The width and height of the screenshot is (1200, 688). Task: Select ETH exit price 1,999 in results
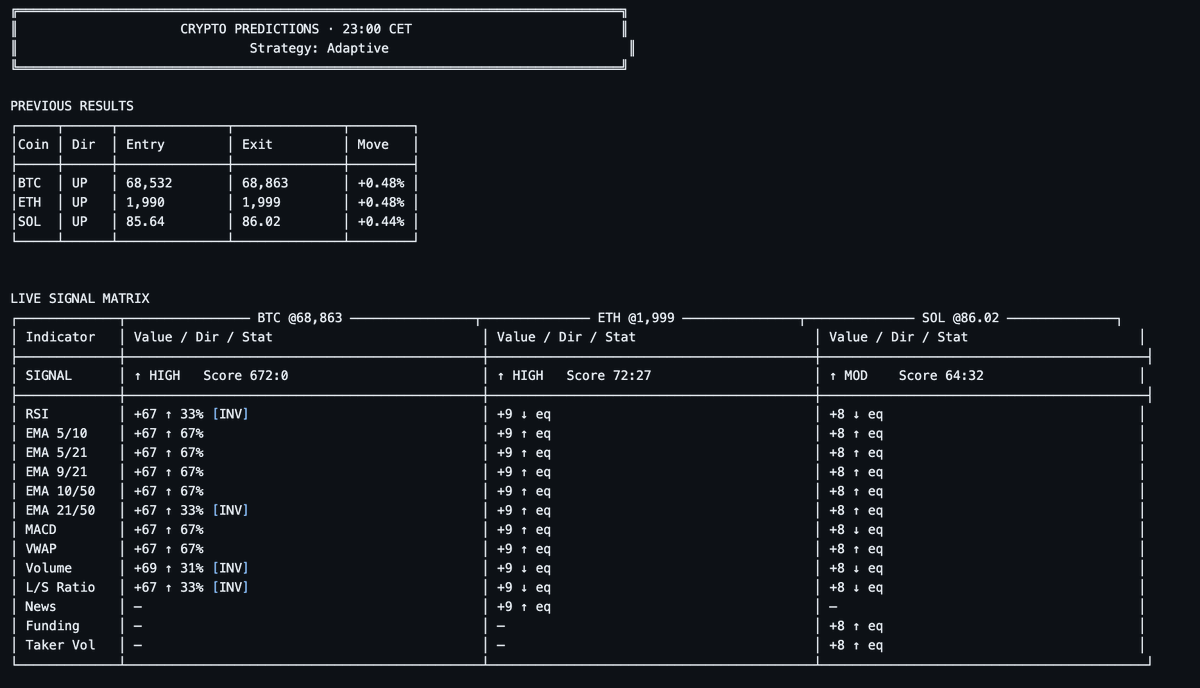pyautogui.click(x=261, y=202)
